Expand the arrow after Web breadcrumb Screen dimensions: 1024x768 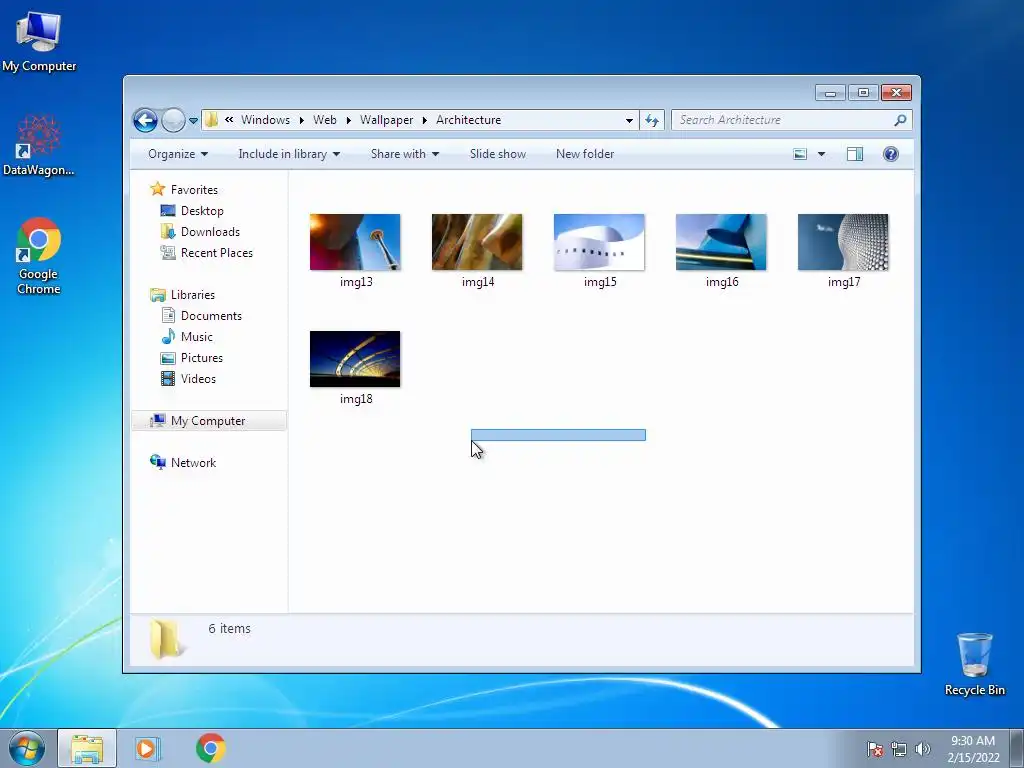349,120
